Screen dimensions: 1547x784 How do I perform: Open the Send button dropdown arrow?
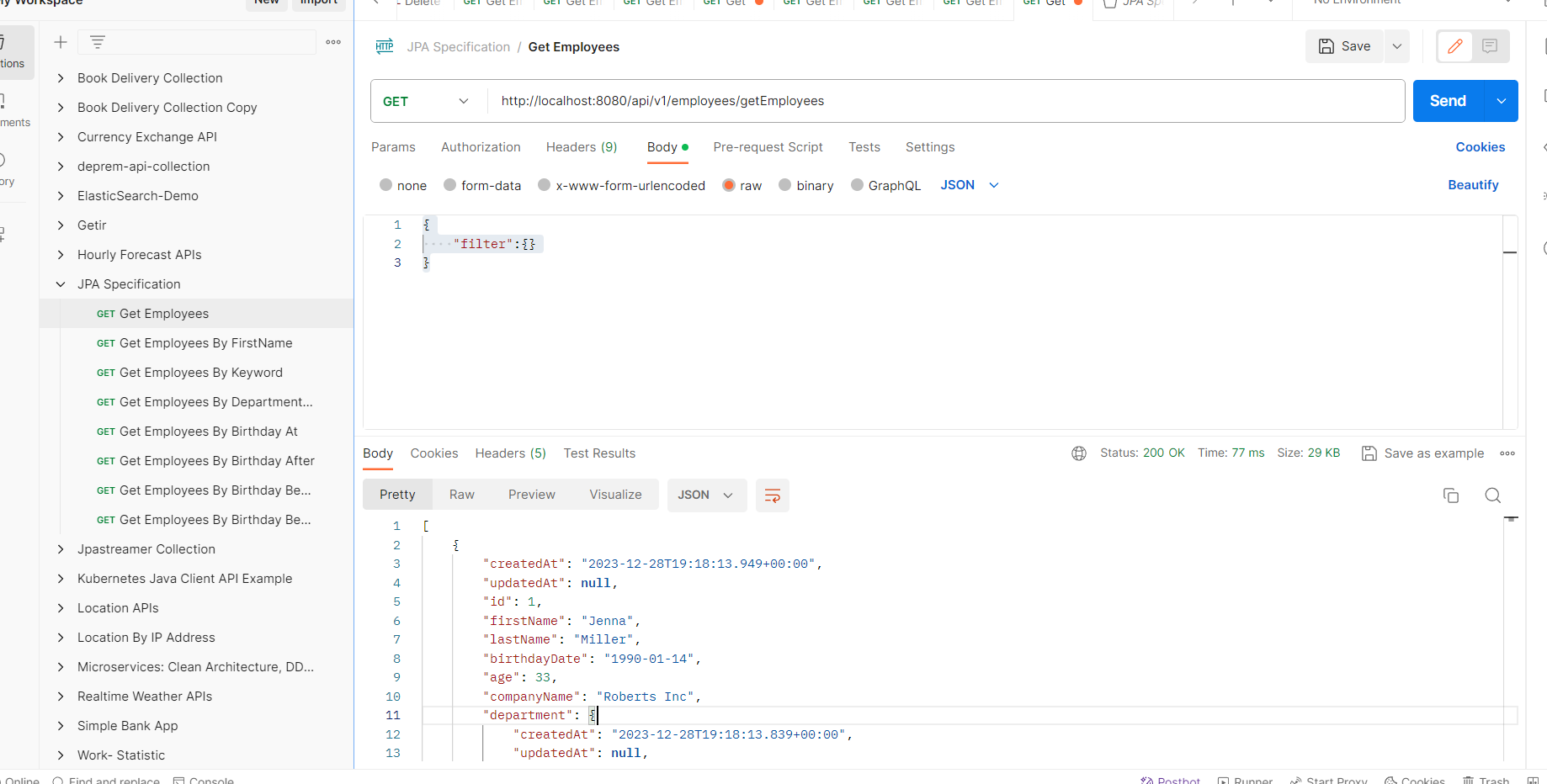tap(1502, 101)
